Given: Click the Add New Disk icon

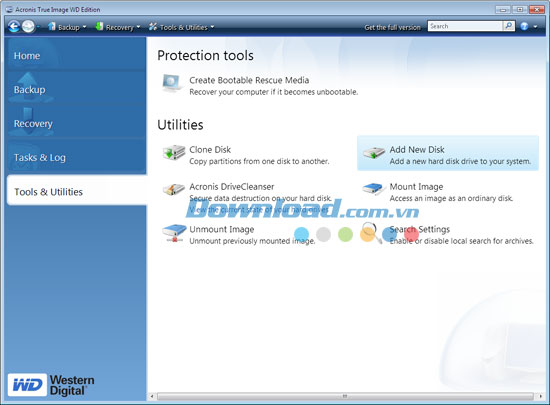Looking at the screenshot, I should click(x=374, y=153).
